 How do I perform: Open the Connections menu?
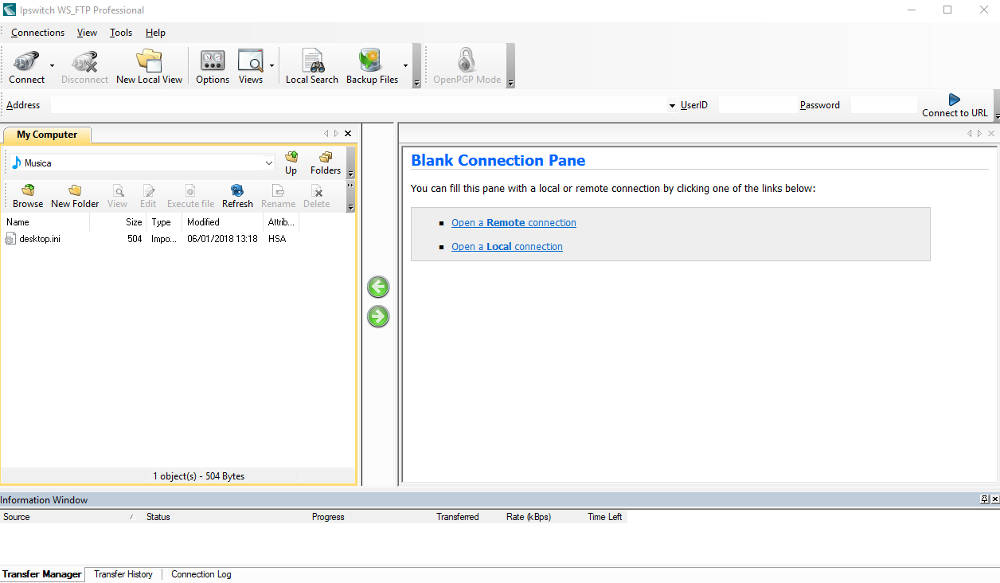(x=38, y=33)
